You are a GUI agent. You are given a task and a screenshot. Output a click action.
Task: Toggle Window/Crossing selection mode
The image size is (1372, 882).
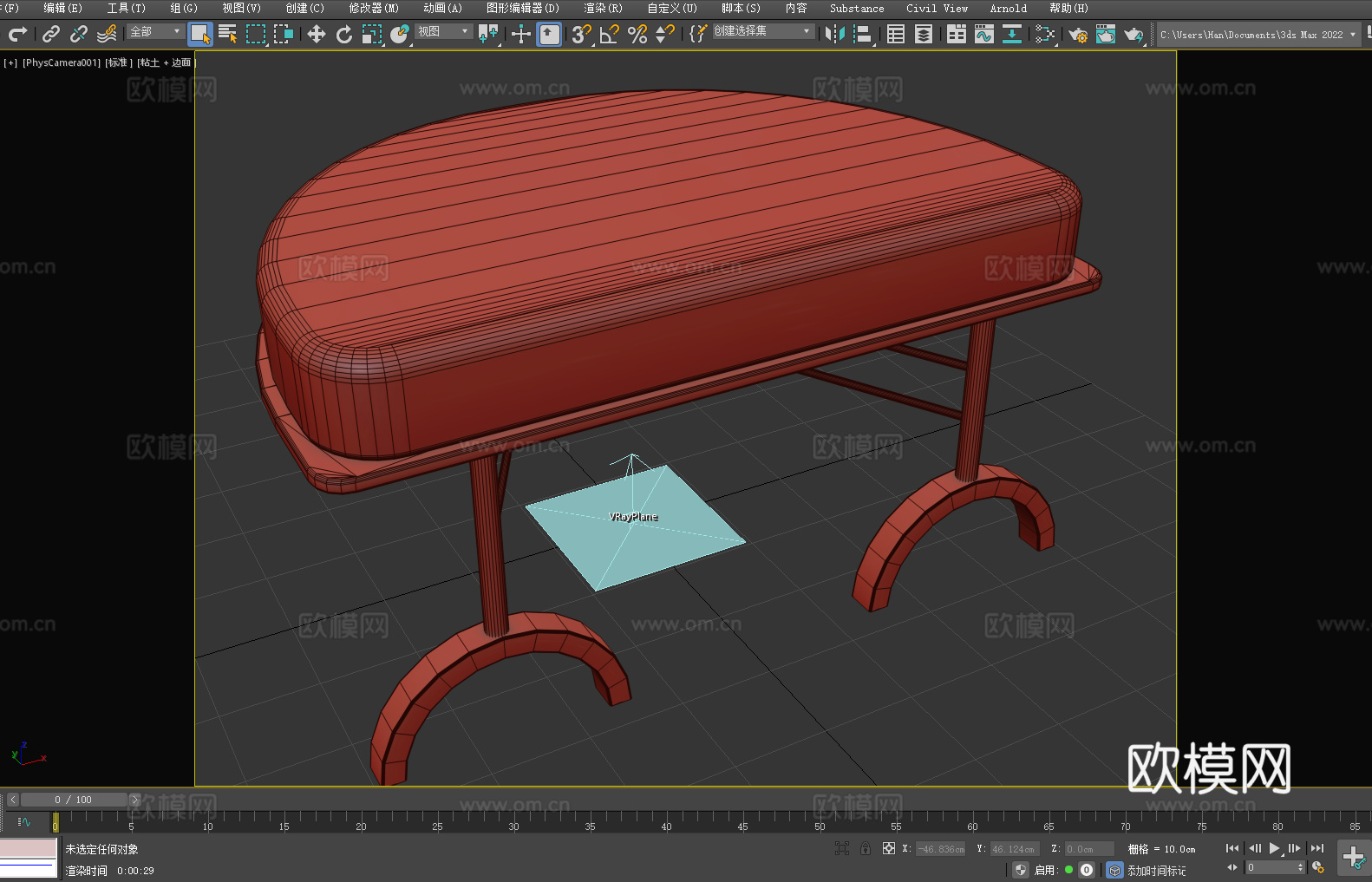click(284, 34)
